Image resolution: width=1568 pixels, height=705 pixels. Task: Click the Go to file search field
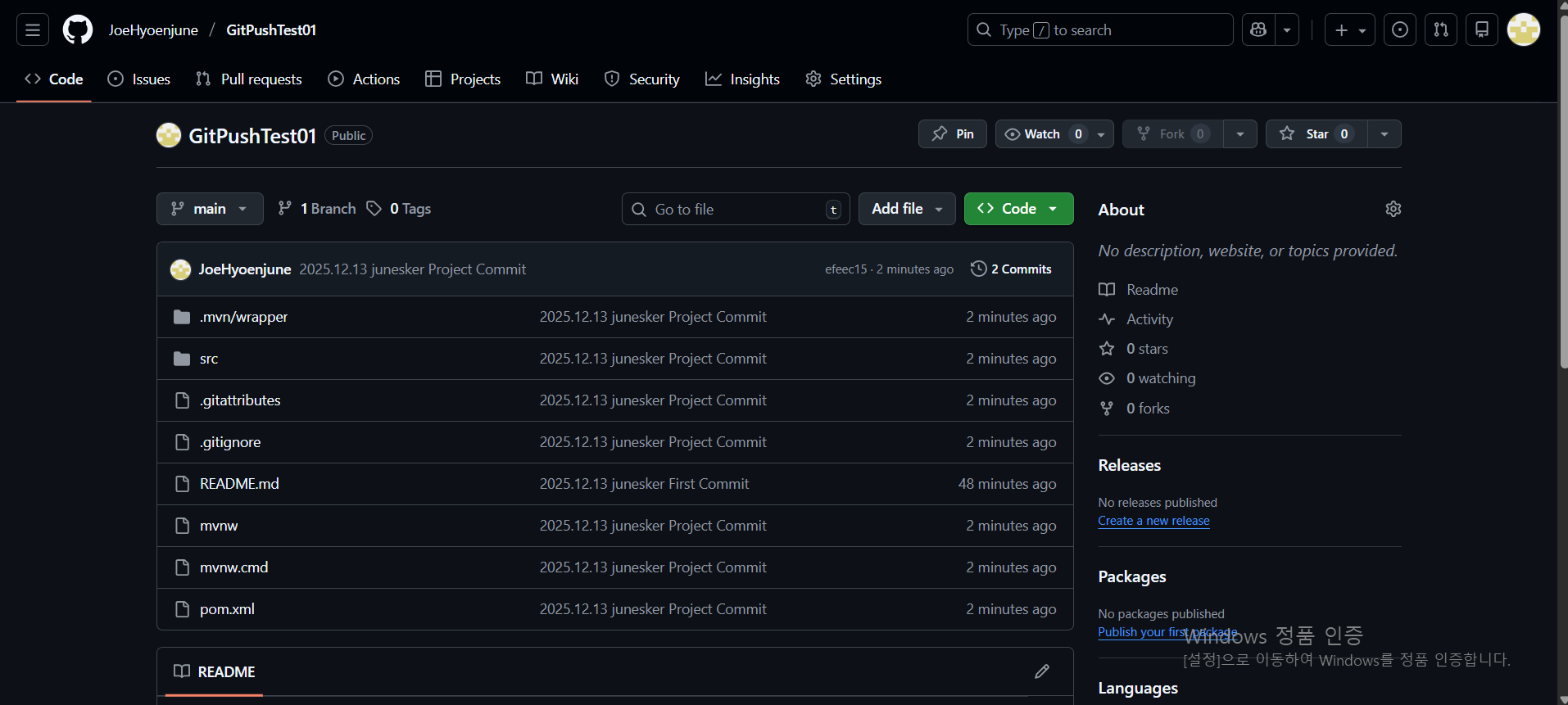click(736, 209)
